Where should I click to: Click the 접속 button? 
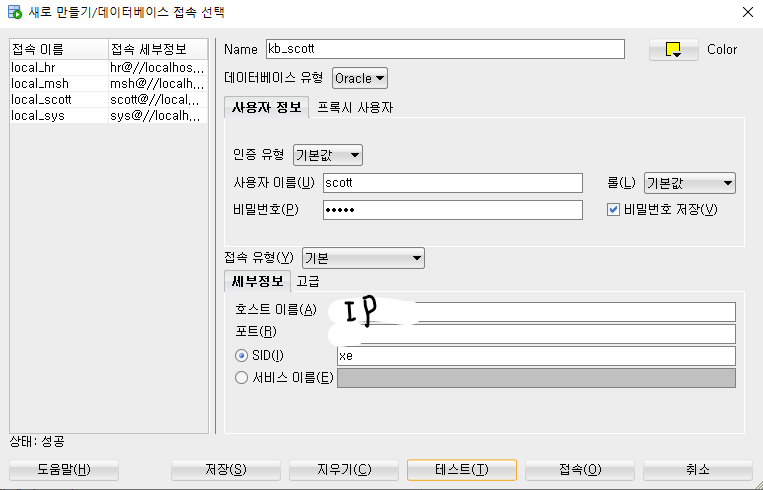pyautogui.click(x=580, y=470)
